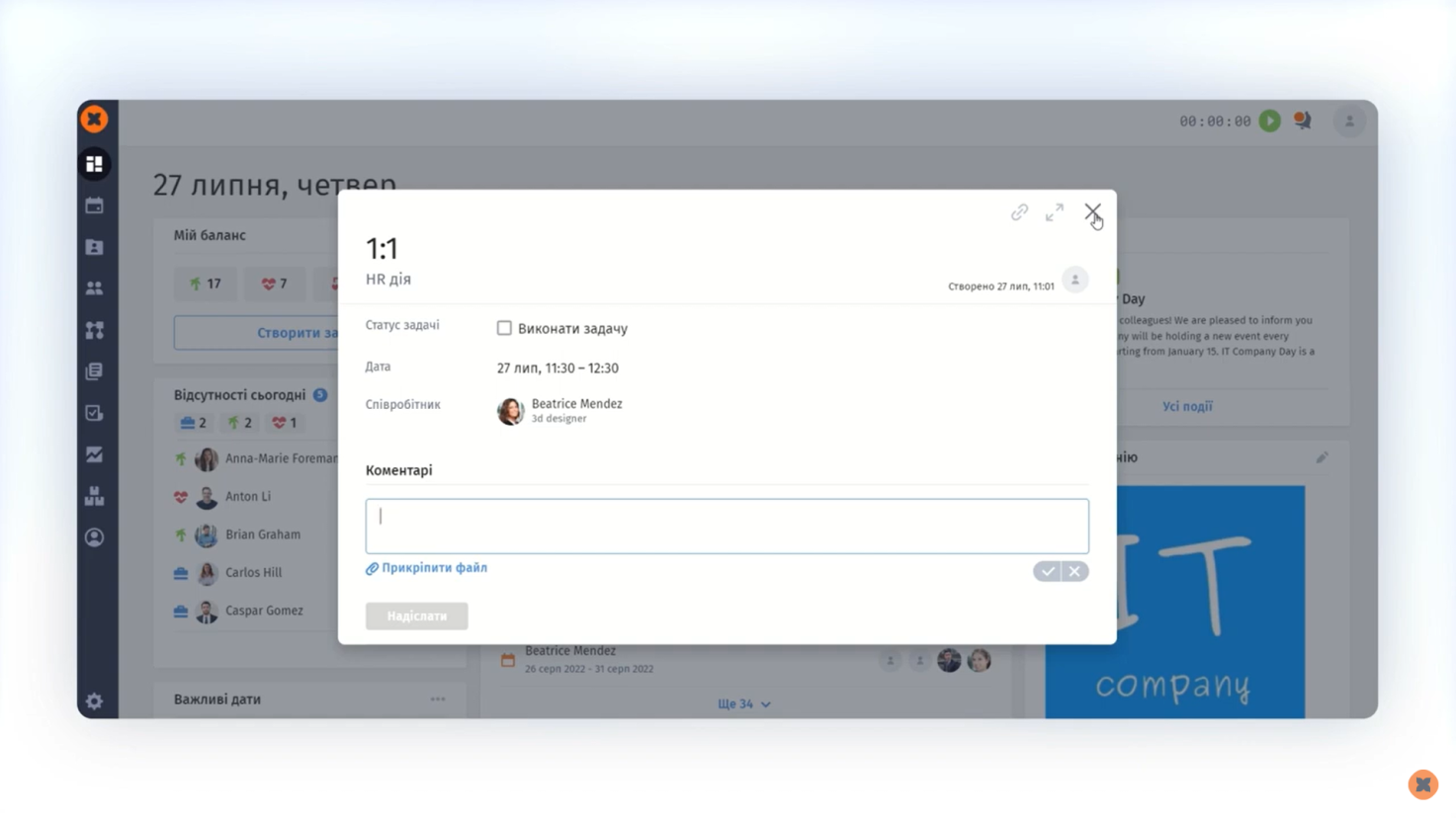This screenshot has width=1456, height=818.
Task: Open user profile avatar menu
Action: [1349, 121]
